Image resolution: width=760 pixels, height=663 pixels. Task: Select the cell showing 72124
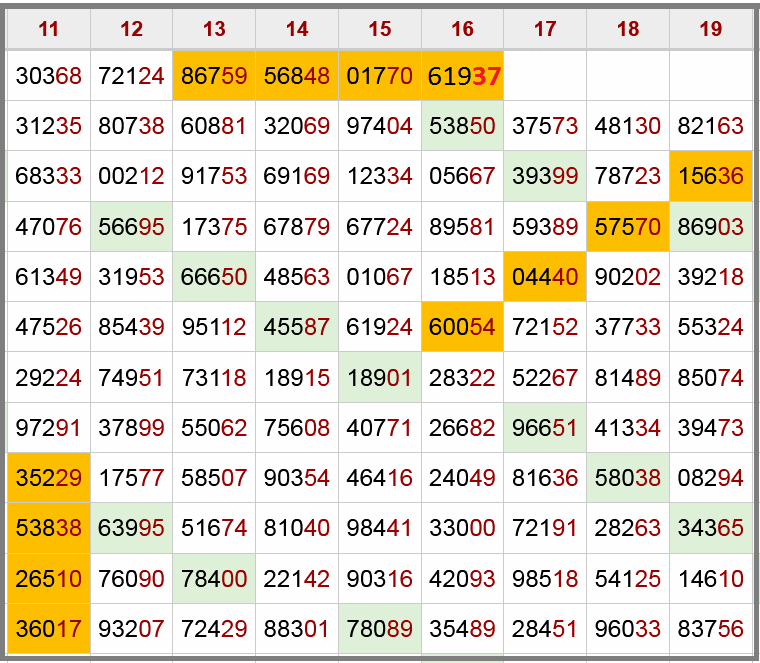[131, 76]
